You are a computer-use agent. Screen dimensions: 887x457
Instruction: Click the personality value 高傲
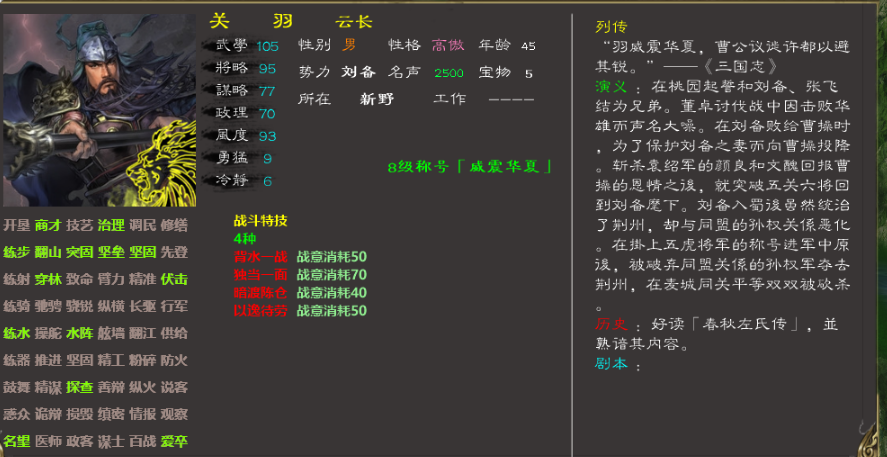click(x=447, y=45)
